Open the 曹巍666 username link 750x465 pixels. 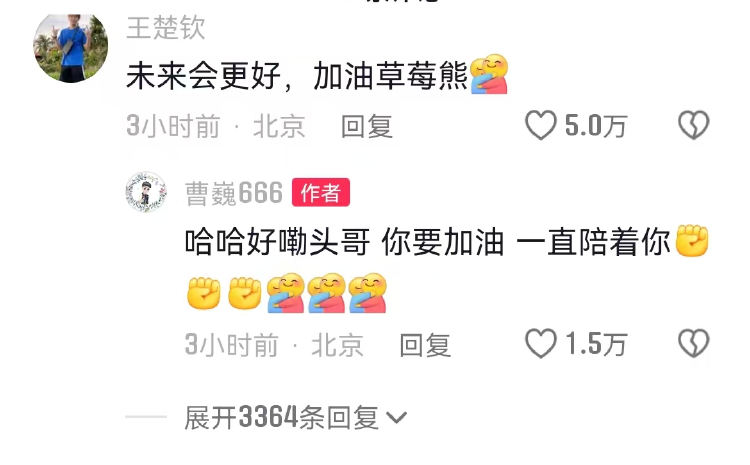tap(234, 193)
